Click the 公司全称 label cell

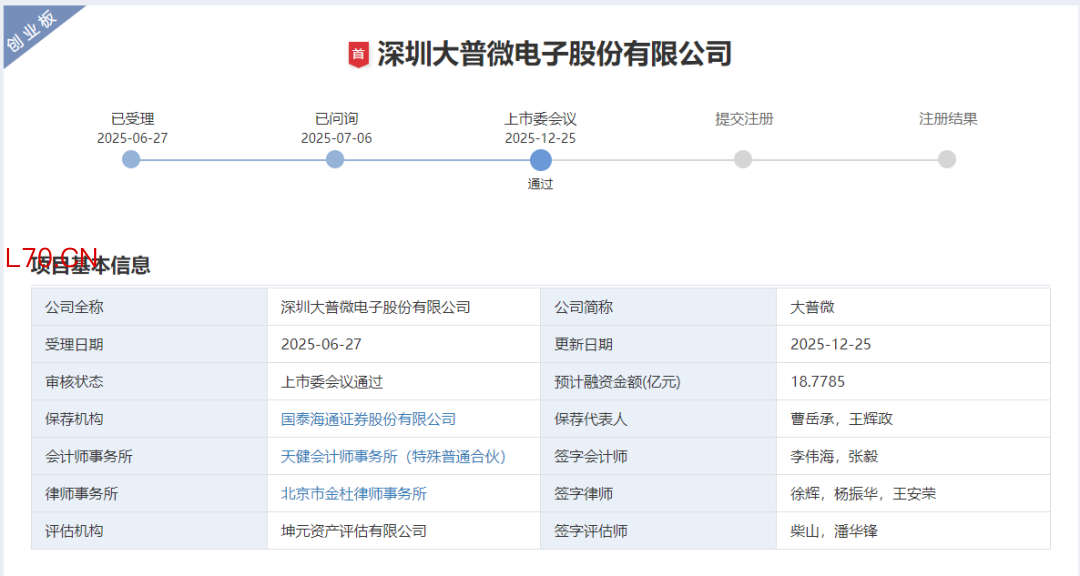[149, 307]
